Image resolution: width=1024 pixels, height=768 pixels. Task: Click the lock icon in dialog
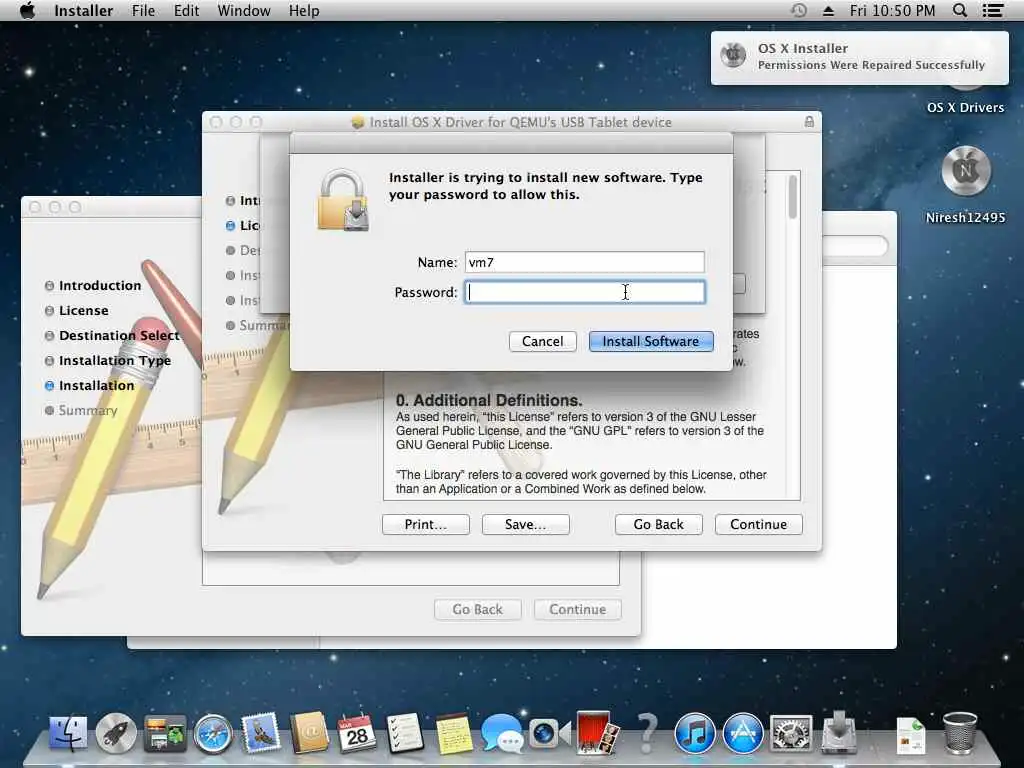pos(343,200)
